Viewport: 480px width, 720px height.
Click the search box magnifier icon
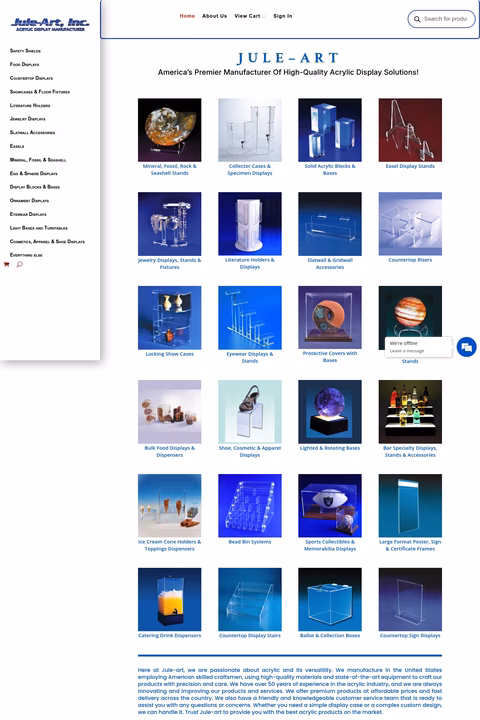click(417, 19)
